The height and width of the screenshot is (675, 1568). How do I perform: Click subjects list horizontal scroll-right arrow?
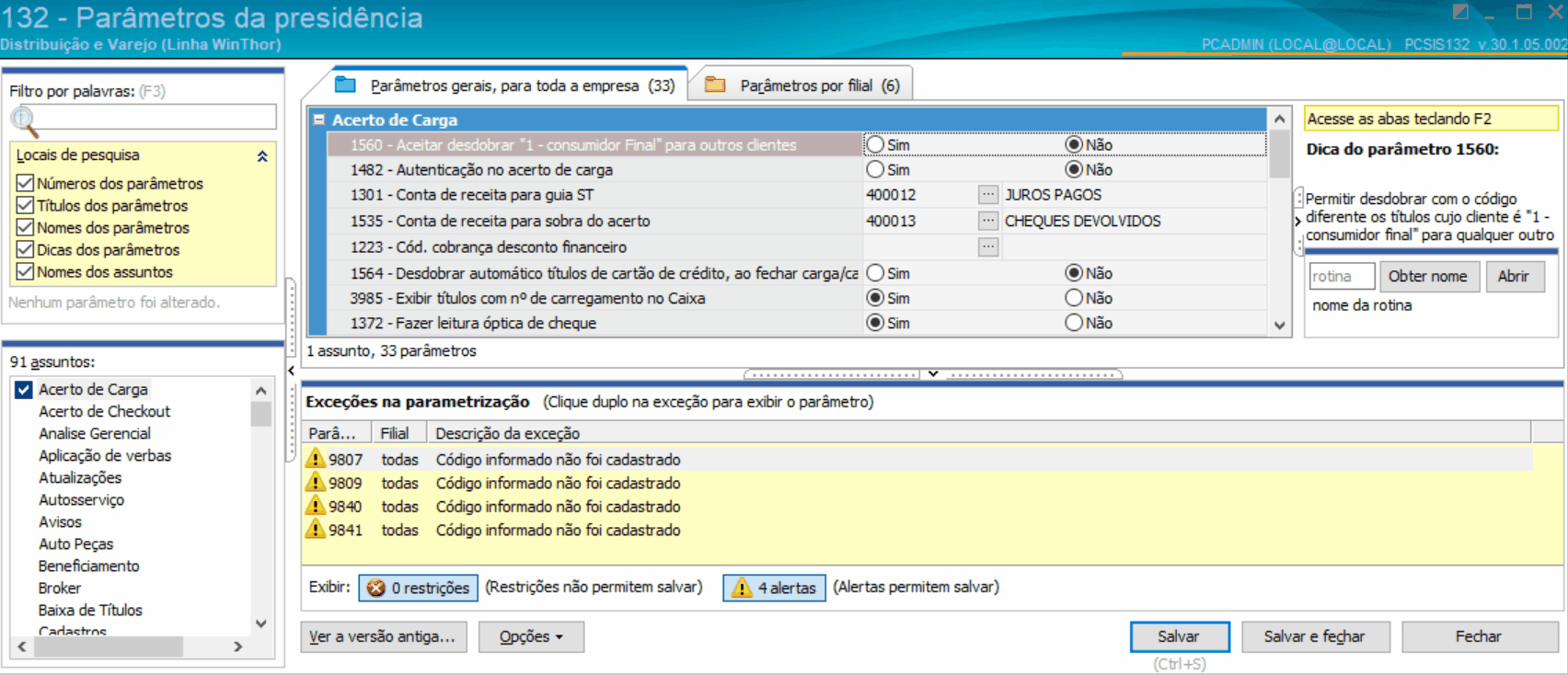[x=238, y=646]
